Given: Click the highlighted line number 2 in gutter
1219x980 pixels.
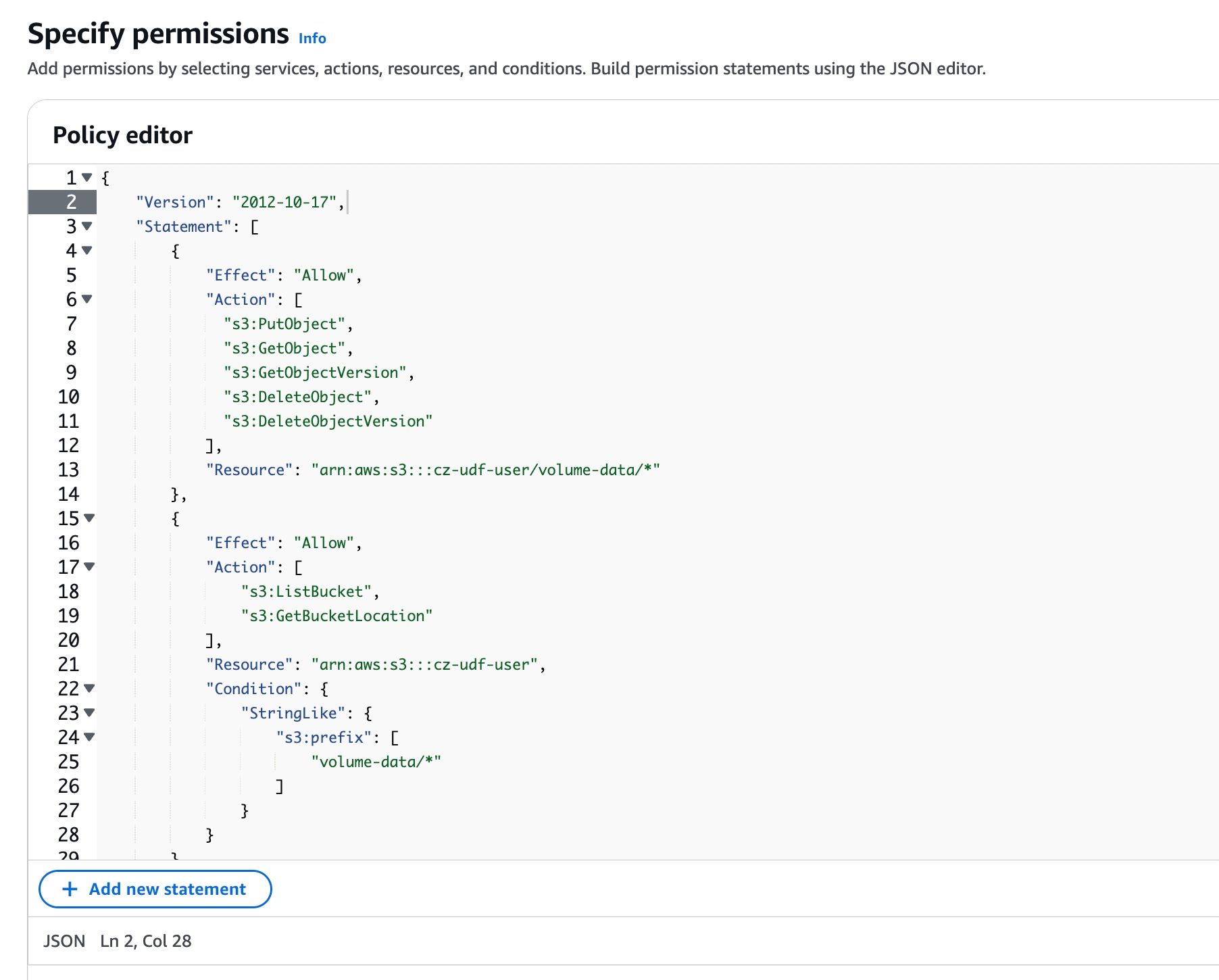Looking at the screenshot, I should [71, 202].
